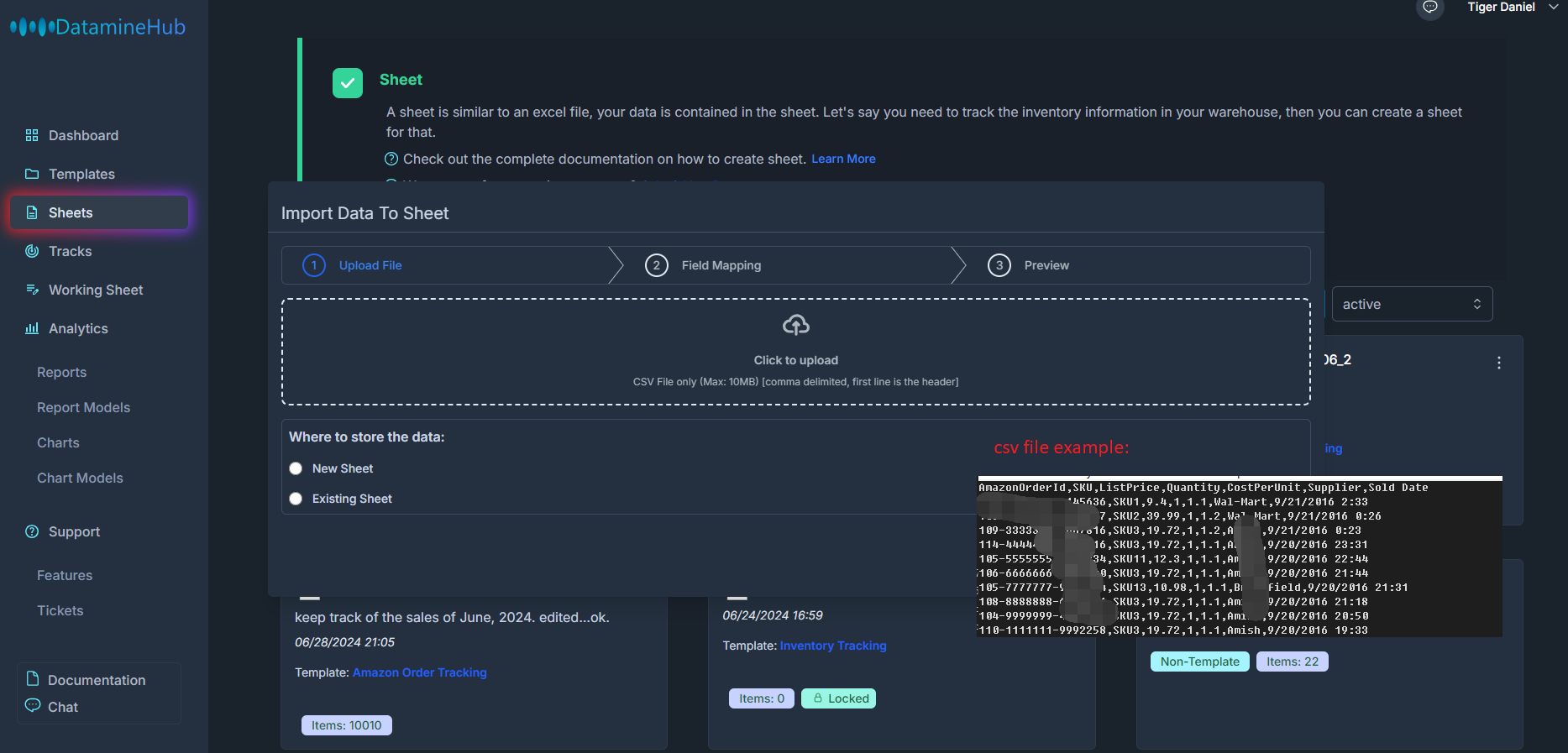Click the Chat sidebar label
Screen dimensions: 1568x753
pos(63,707)
